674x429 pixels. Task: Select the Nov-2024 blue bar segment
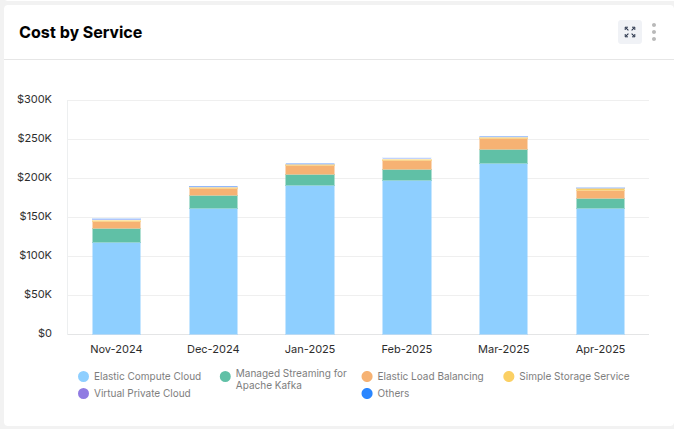117,288
